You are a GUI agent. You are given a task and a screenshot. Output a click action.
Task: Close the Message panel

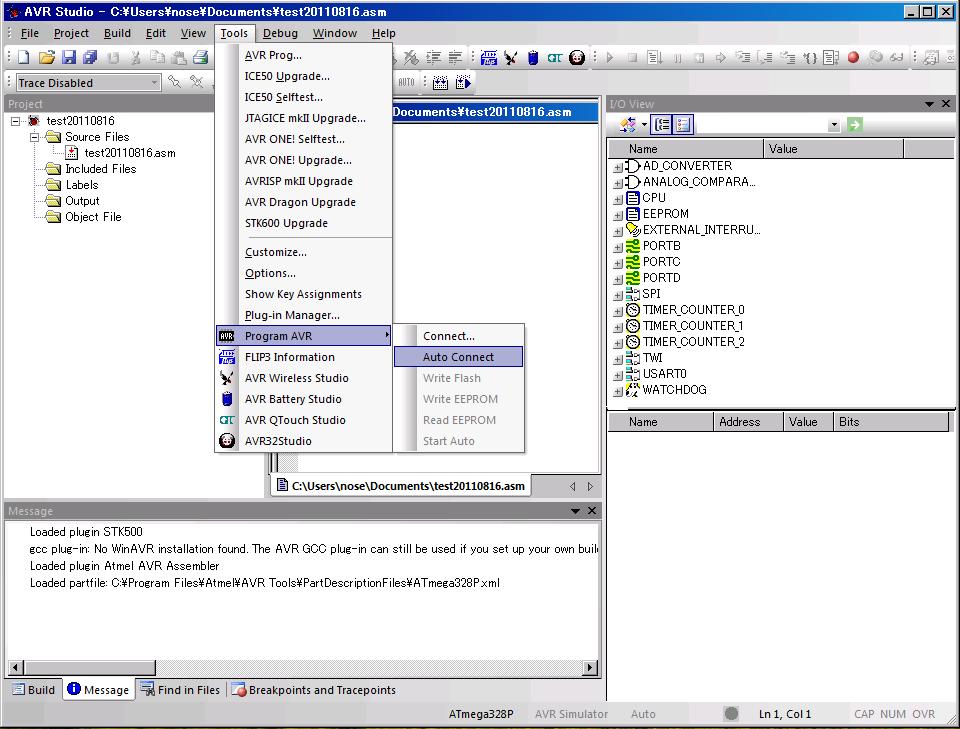click(592, 510)
